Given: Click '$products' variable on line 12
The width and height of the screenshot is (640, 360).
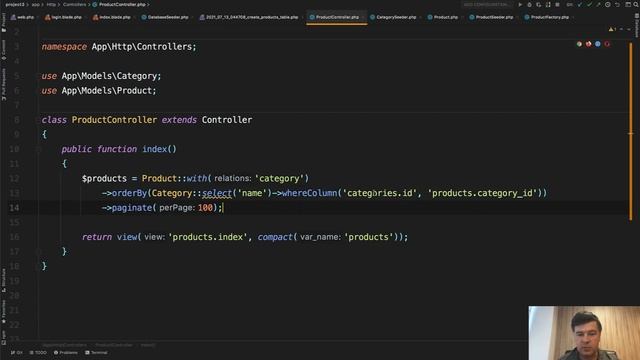Looking at the screenshot, I should point(104,179).
